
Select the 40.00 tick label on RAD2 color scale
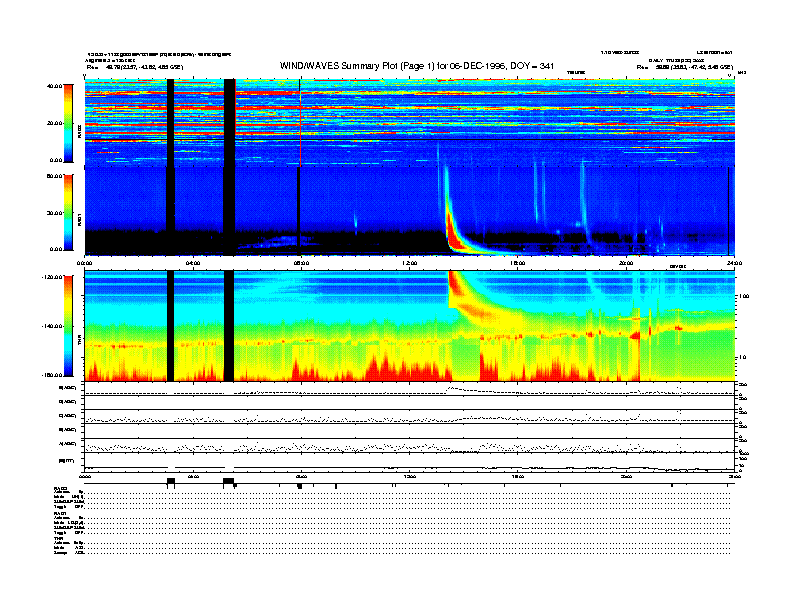click(x=55, y=86)
